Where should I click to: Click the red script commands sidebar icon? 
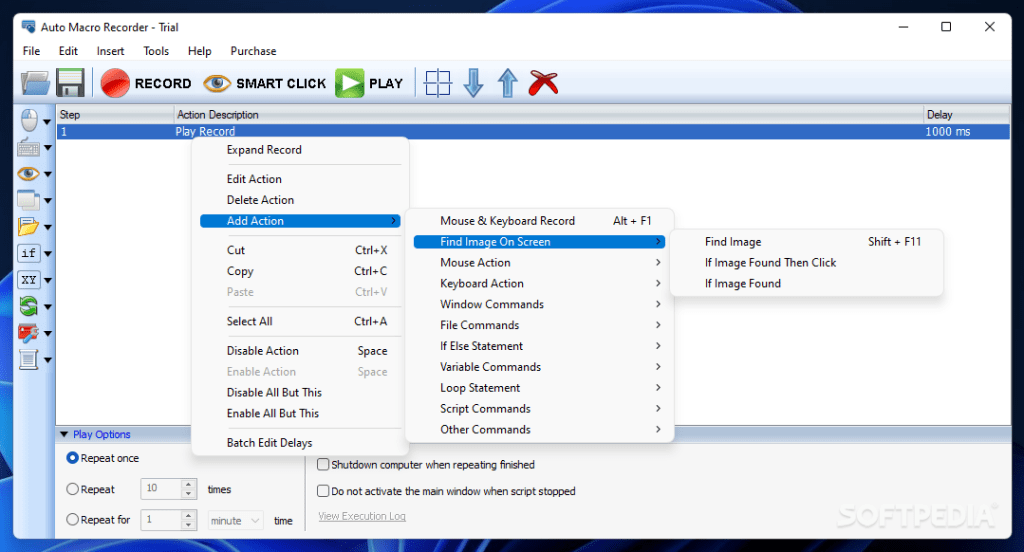click(28, 333)
